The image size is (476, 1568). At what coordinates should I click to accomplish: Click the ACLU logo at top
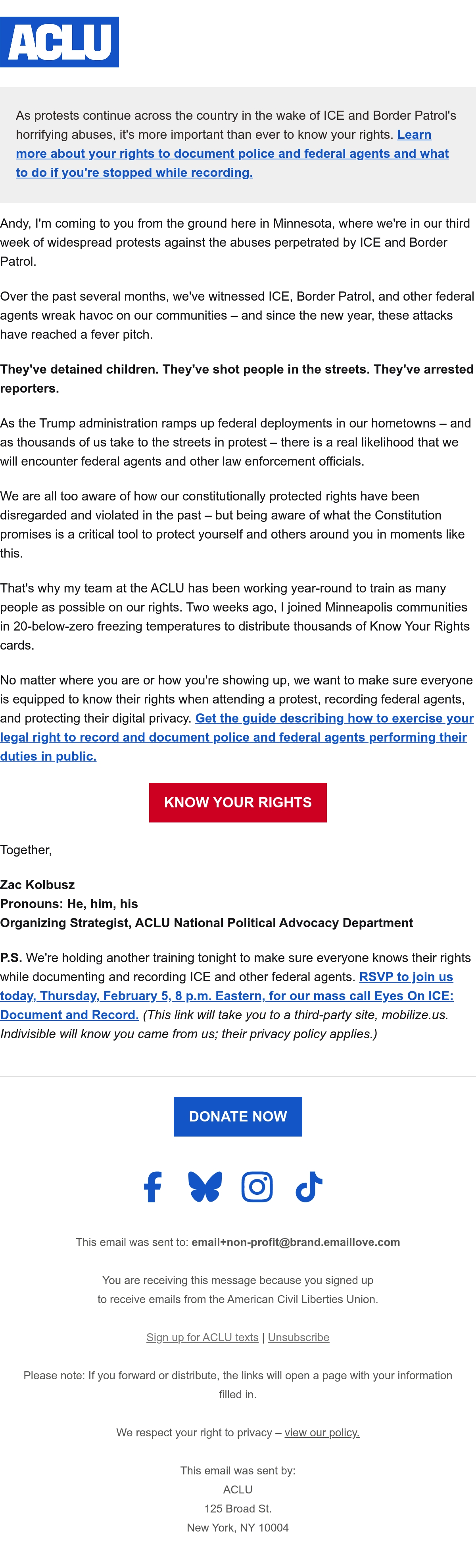click(x=59, y=42)
